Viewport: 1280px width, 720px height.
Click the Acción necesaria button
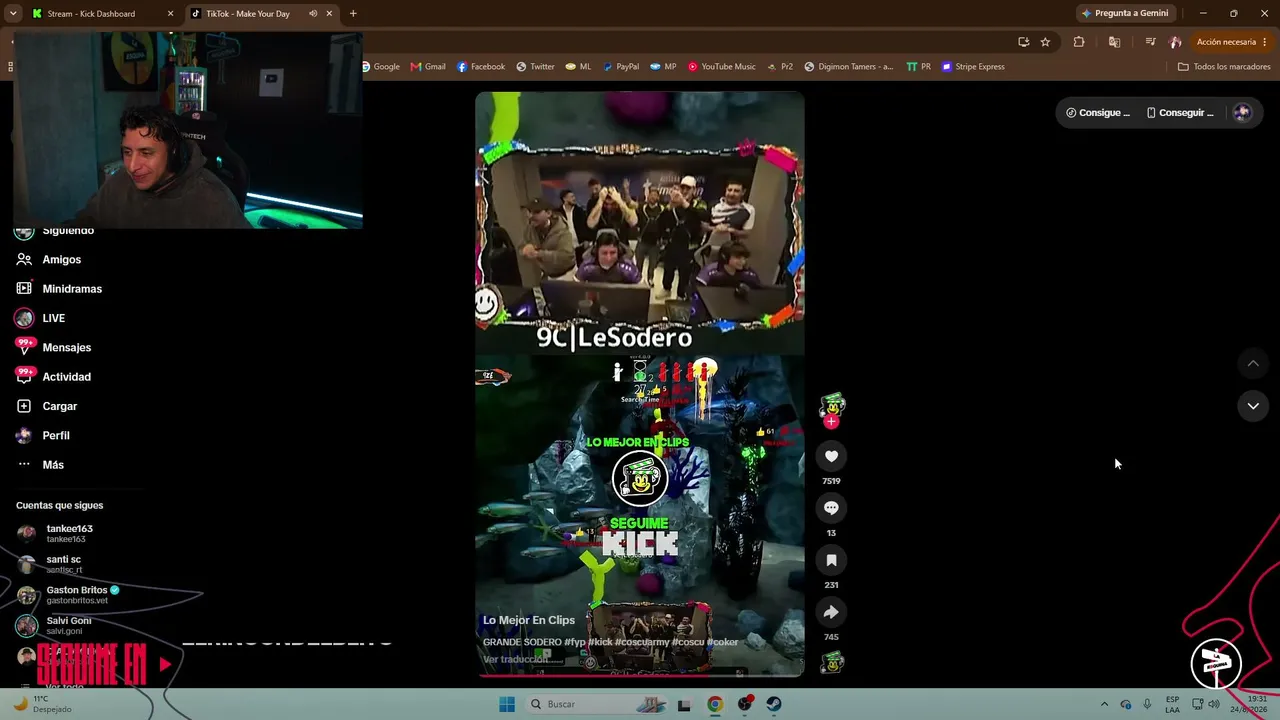point(1231,42)
